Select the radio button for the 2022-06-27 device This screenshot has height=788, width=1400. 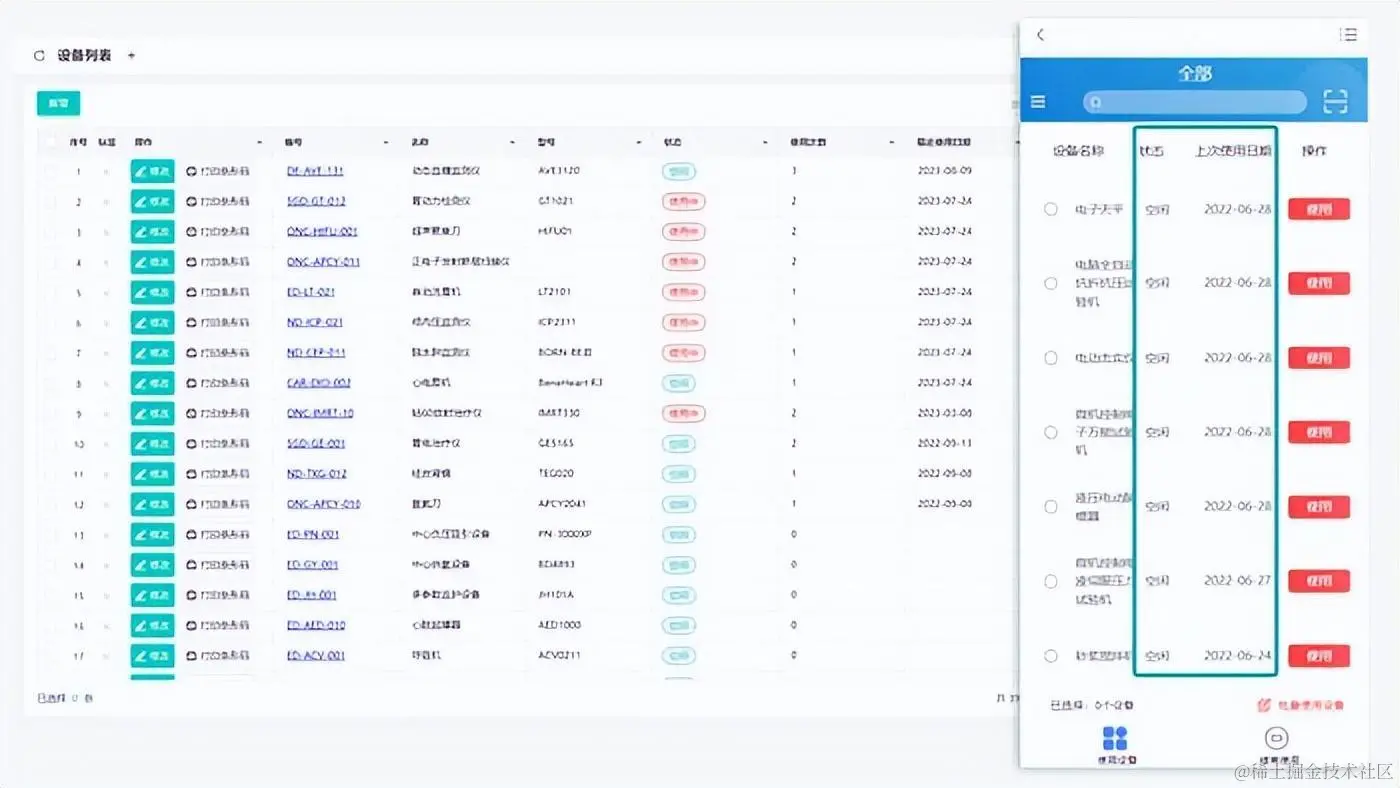pos(1051,581)
